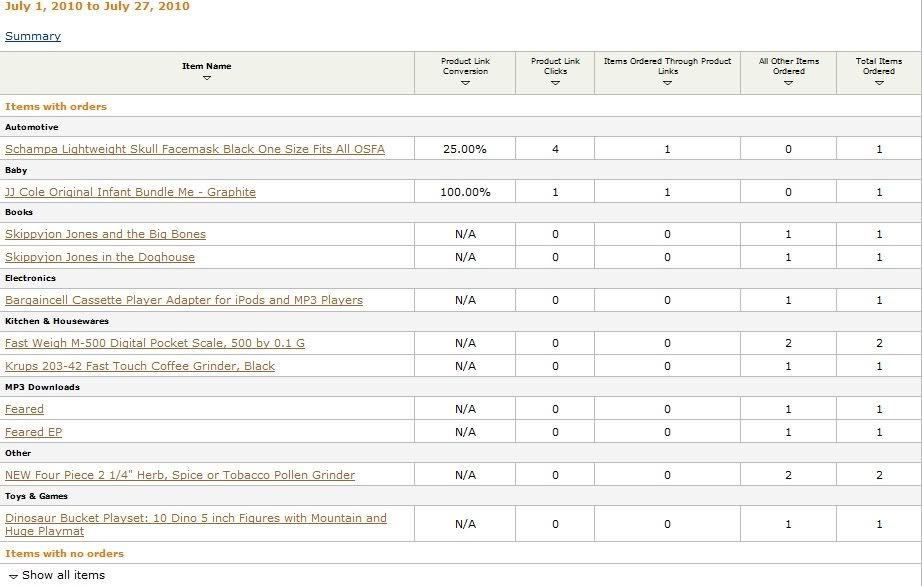
Task: Open the Summary link
Action: coord(33,36)
